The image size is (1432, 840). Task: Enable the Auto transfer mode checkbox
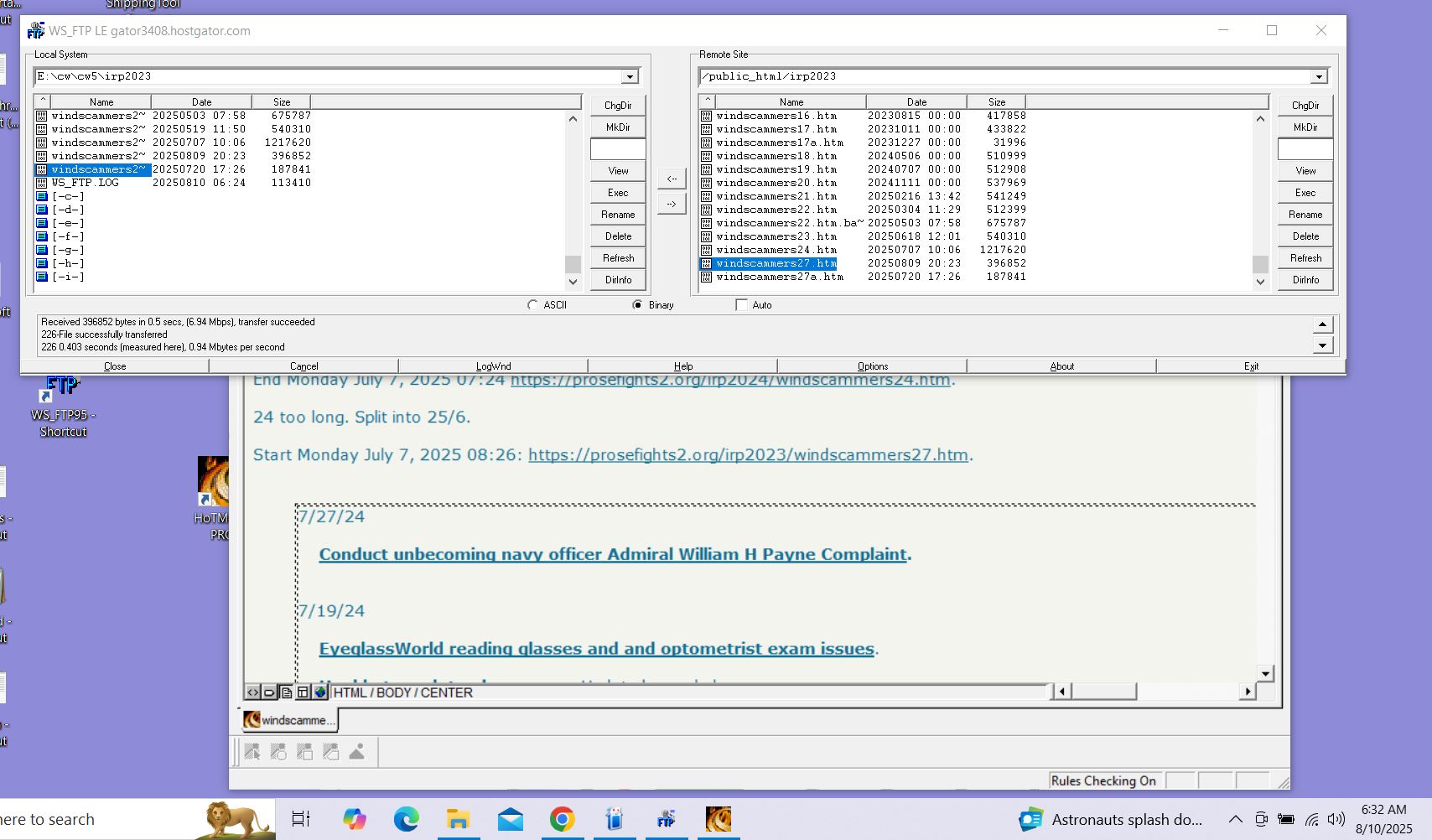click(742, 305)
